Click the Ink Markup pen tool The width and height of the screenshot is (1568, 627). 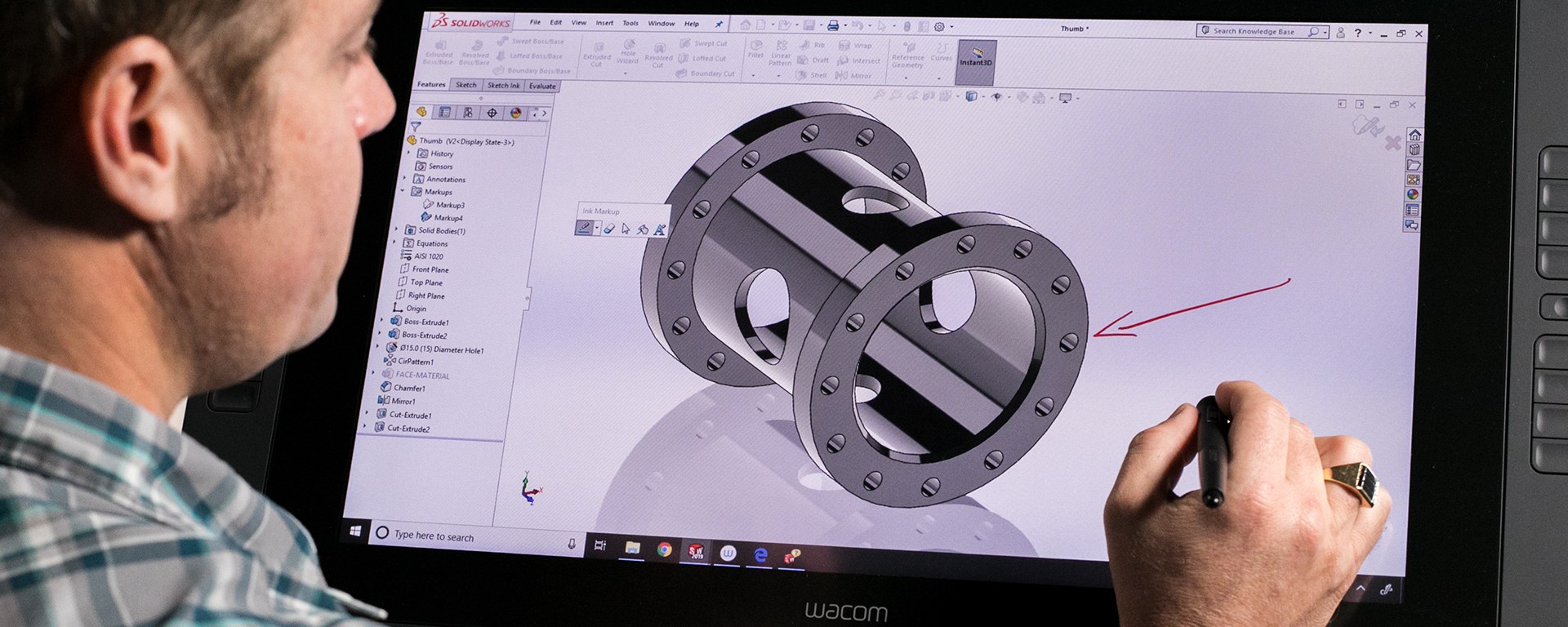[x=583, y=228]
